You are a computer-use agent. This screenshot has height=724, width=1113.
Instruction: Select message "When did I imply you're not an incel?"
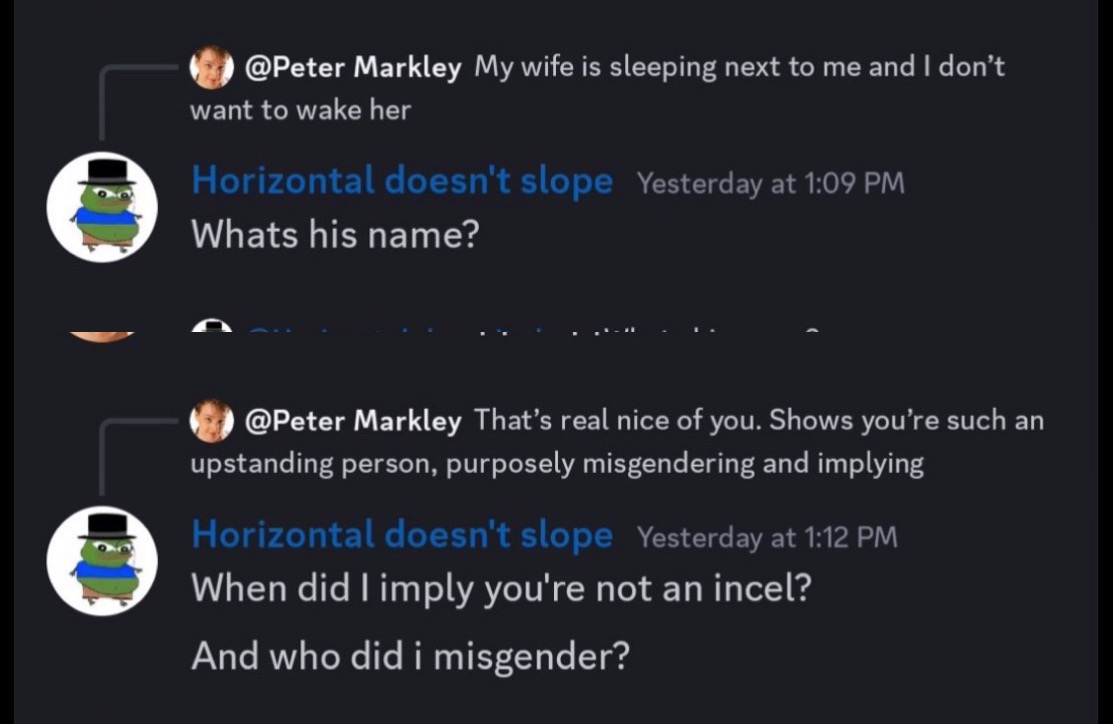point(500,587)
